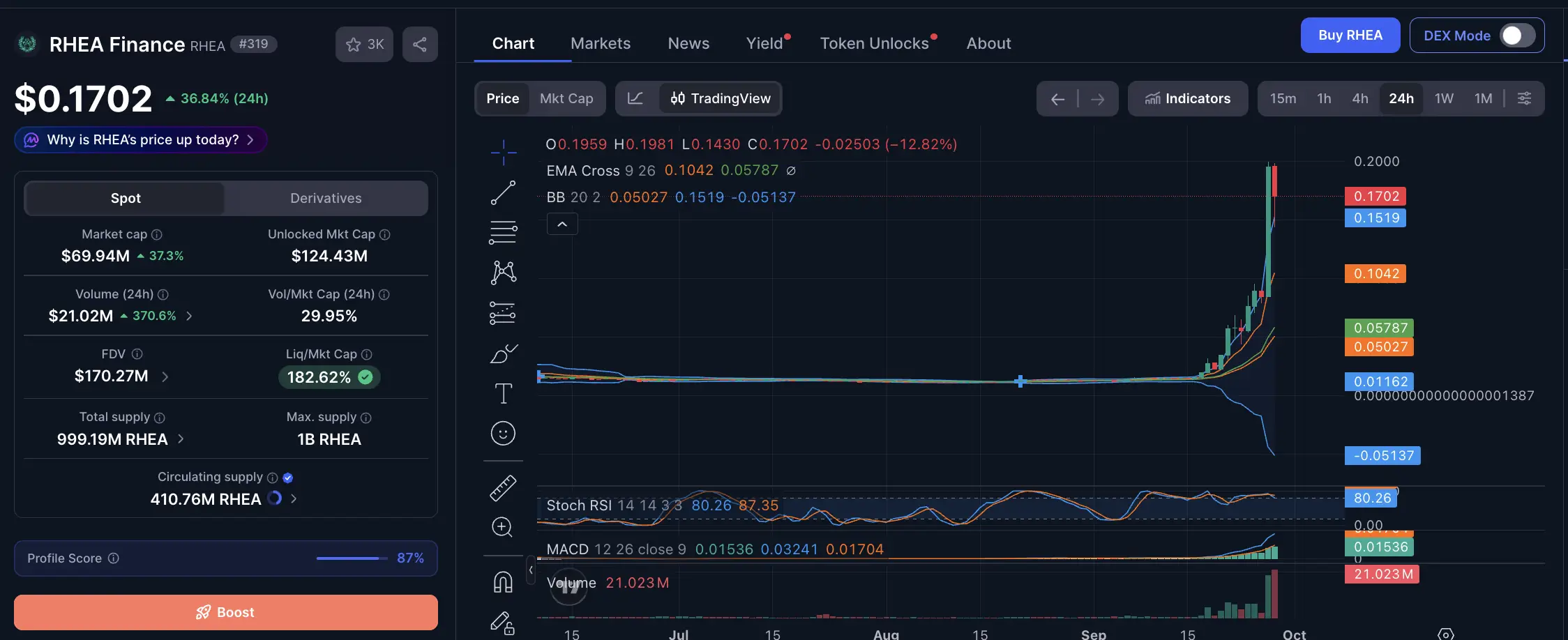Click the Profile Score progress bar

[x=352, y=558]
